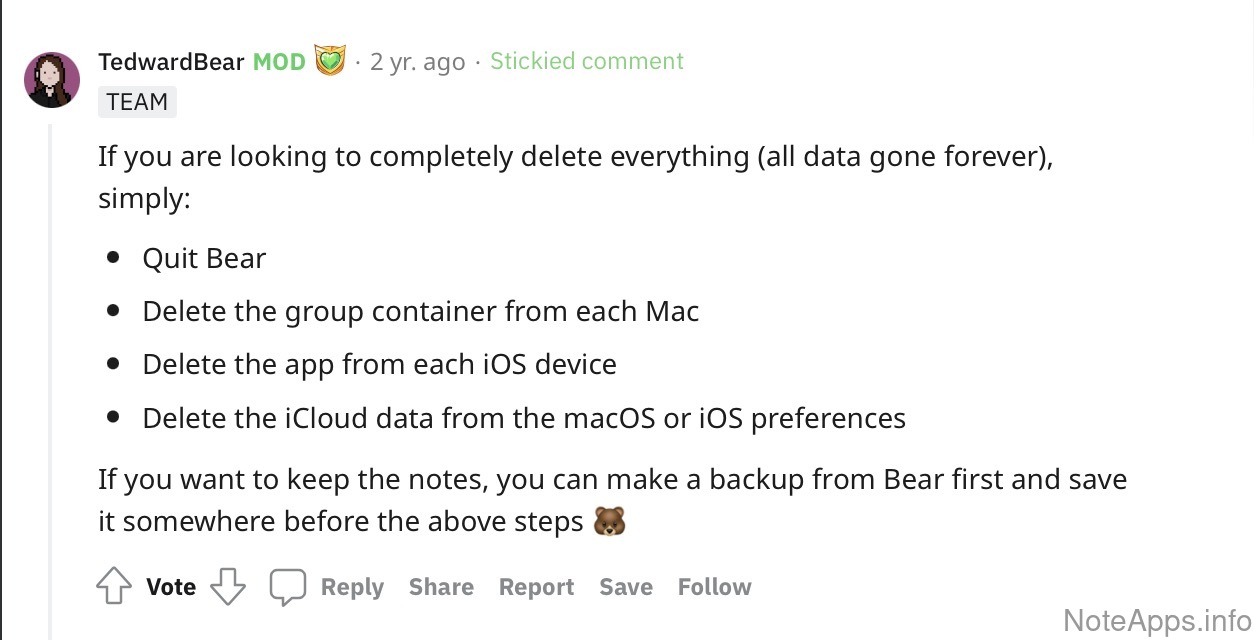Click the Vote count label

point(171,587)
